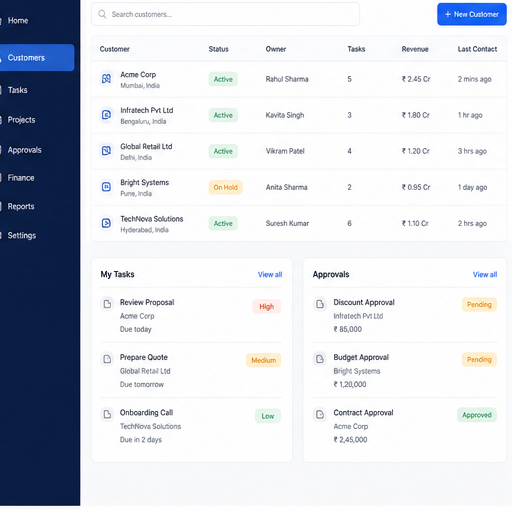Click the Revenue column header

click(415, 49)
